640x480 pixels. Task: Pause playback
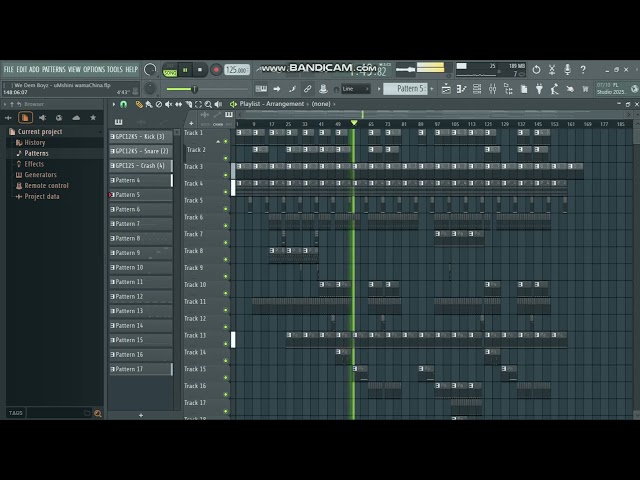[x=185, y=70]
